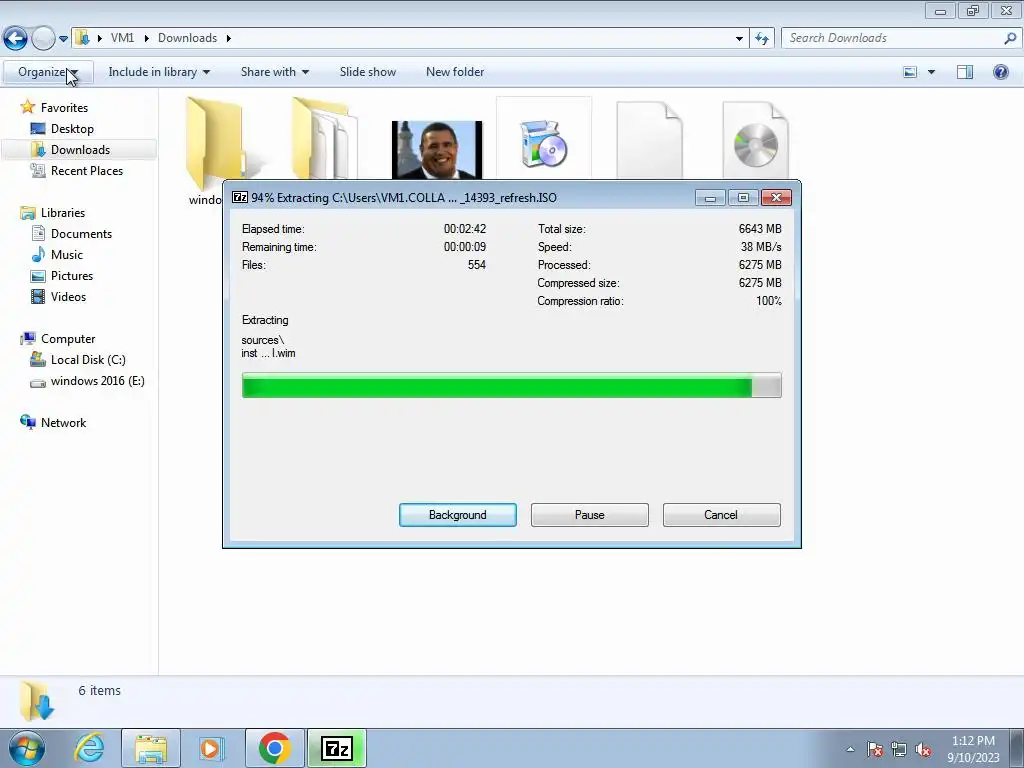Image resolution: width=1024 pixels, height=768 pixels.
Task: Toggle the preview pane
Action: tap(965, 72)
